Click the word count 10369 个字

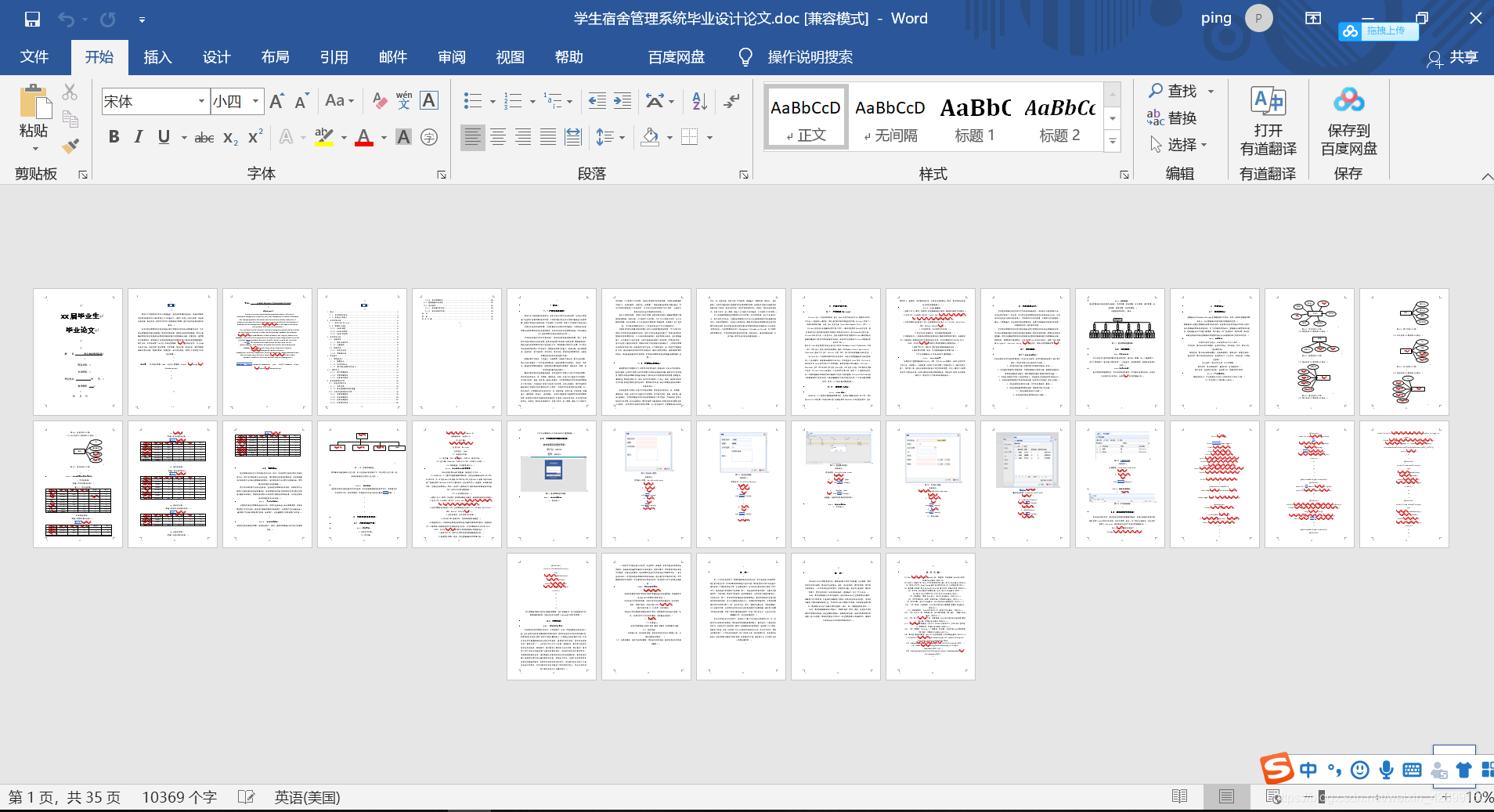179,797
